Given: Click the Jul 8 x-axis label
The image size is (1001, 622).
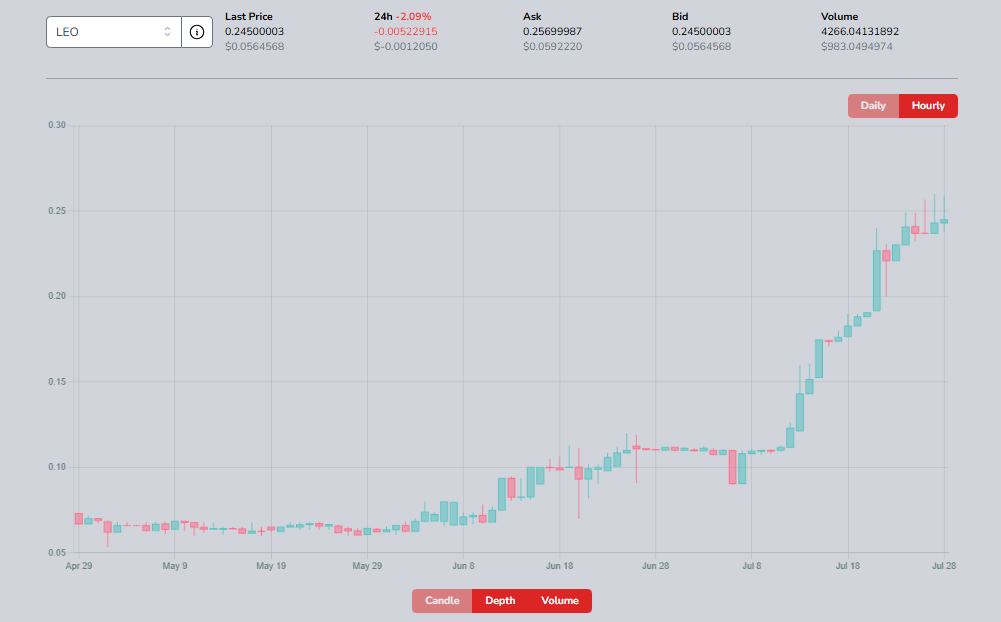Looking at the screenshot, I should (x=751, y=566).
